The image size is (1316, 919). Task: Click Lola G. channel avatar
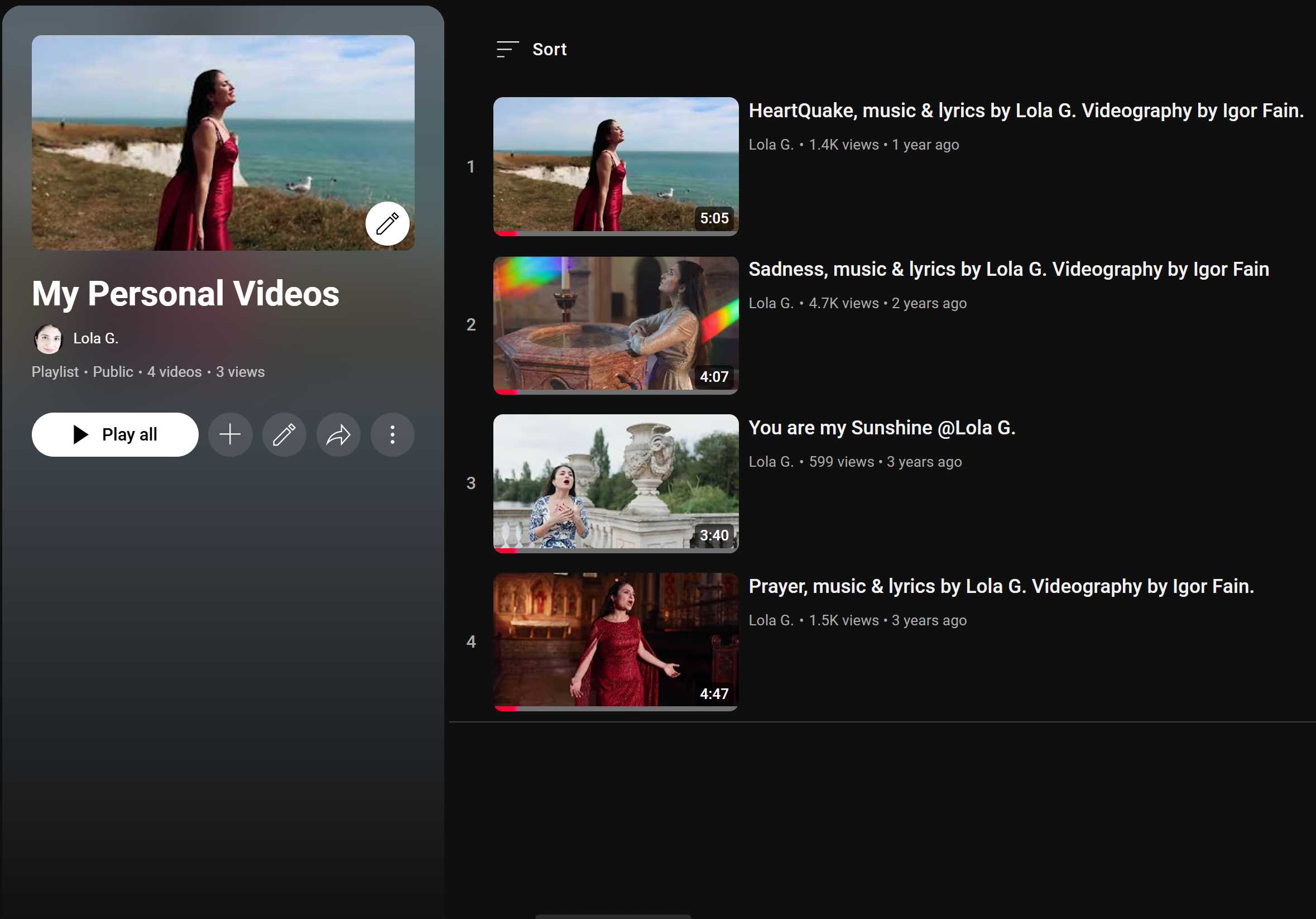click(49, 339)
